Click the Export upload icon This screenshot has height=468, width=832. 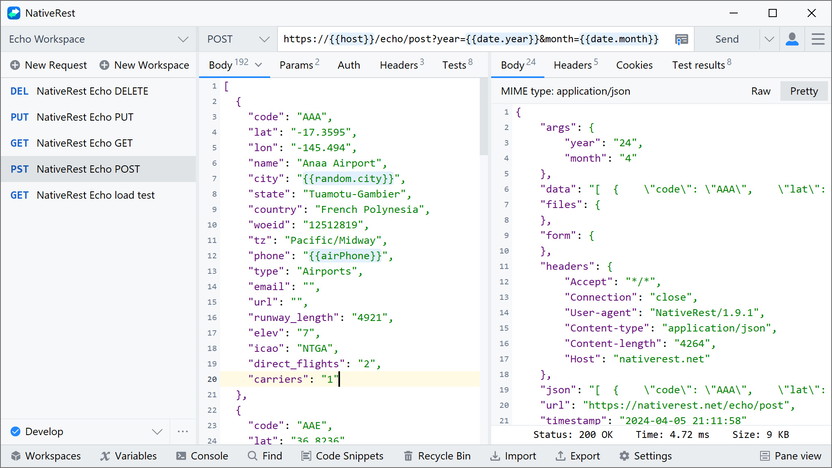(x=560, y=456)
